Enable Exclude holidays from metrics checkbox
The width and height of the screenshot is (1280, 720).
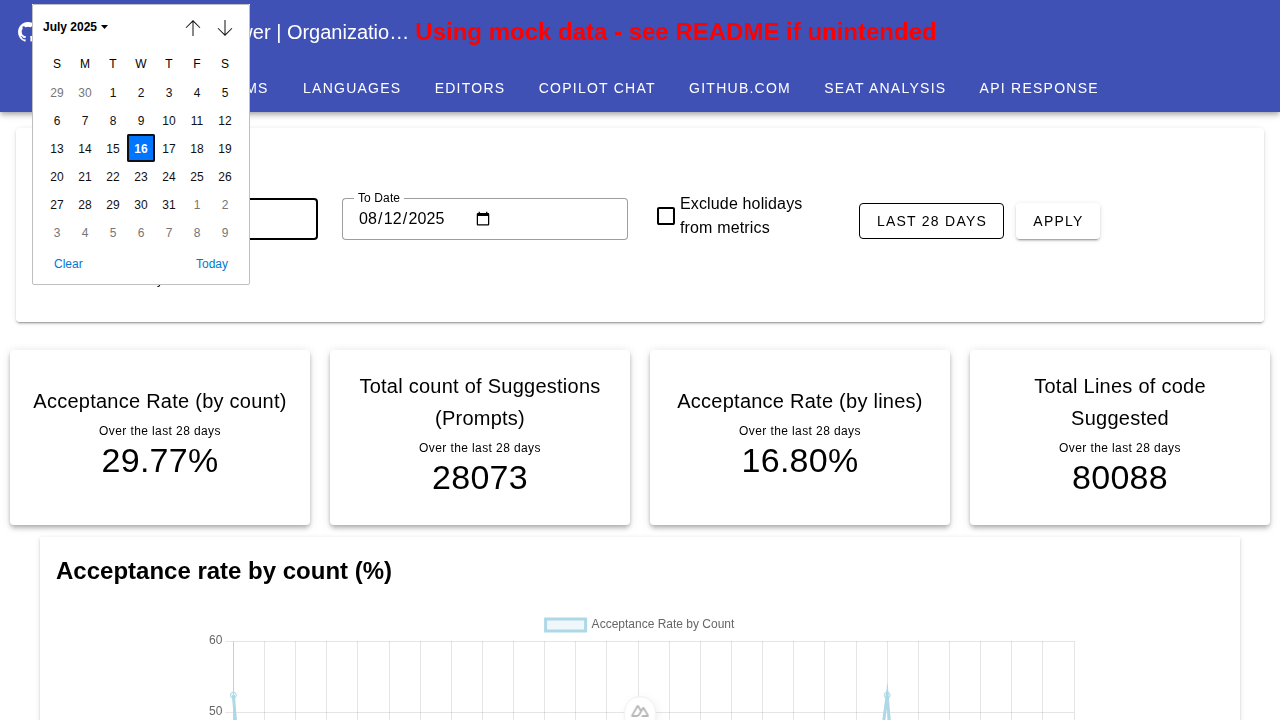click(x=666, y=216)
